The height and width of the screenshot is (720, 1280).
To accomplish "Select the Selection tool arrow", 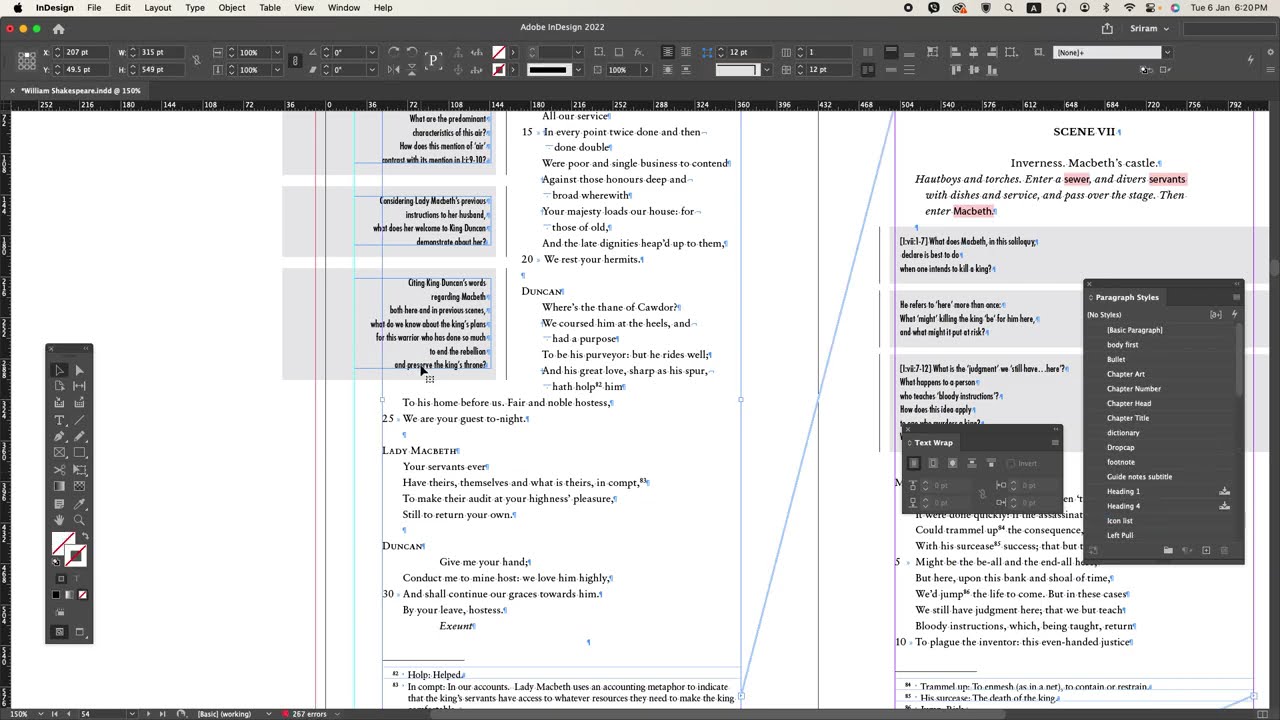I will pyautogui.click(x=59, y=370).
